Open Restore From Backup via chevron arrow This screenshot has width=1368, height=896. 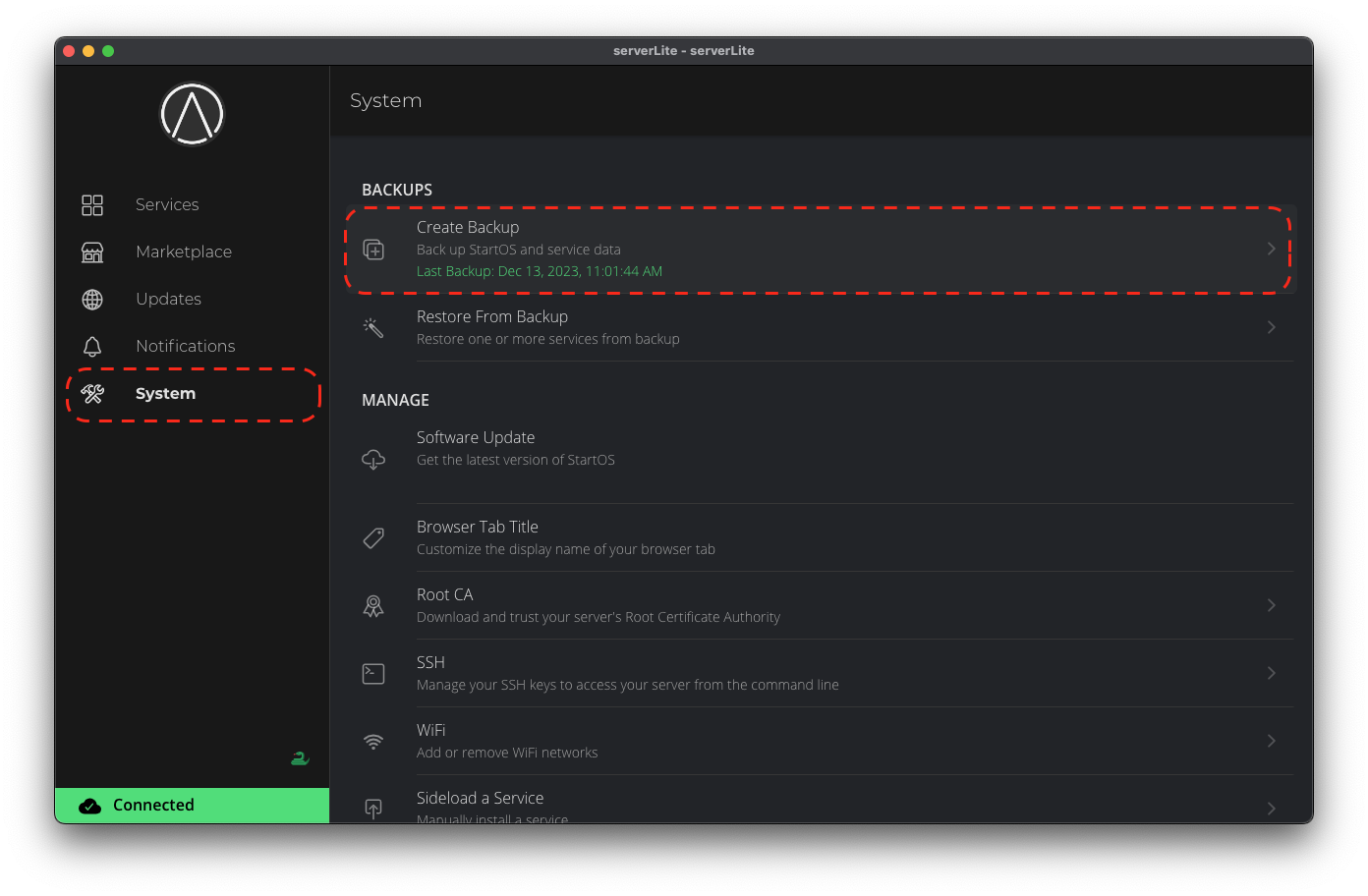[x=1271, y=327]
